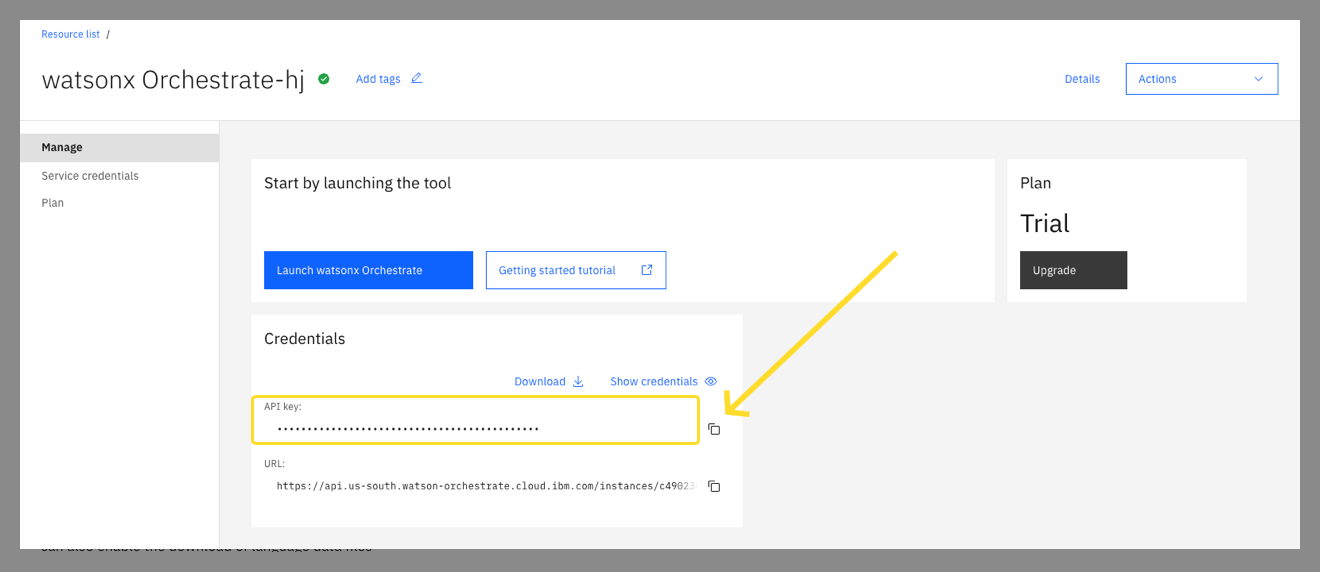Reveal credentials using the eye icon

click(711, 381)
